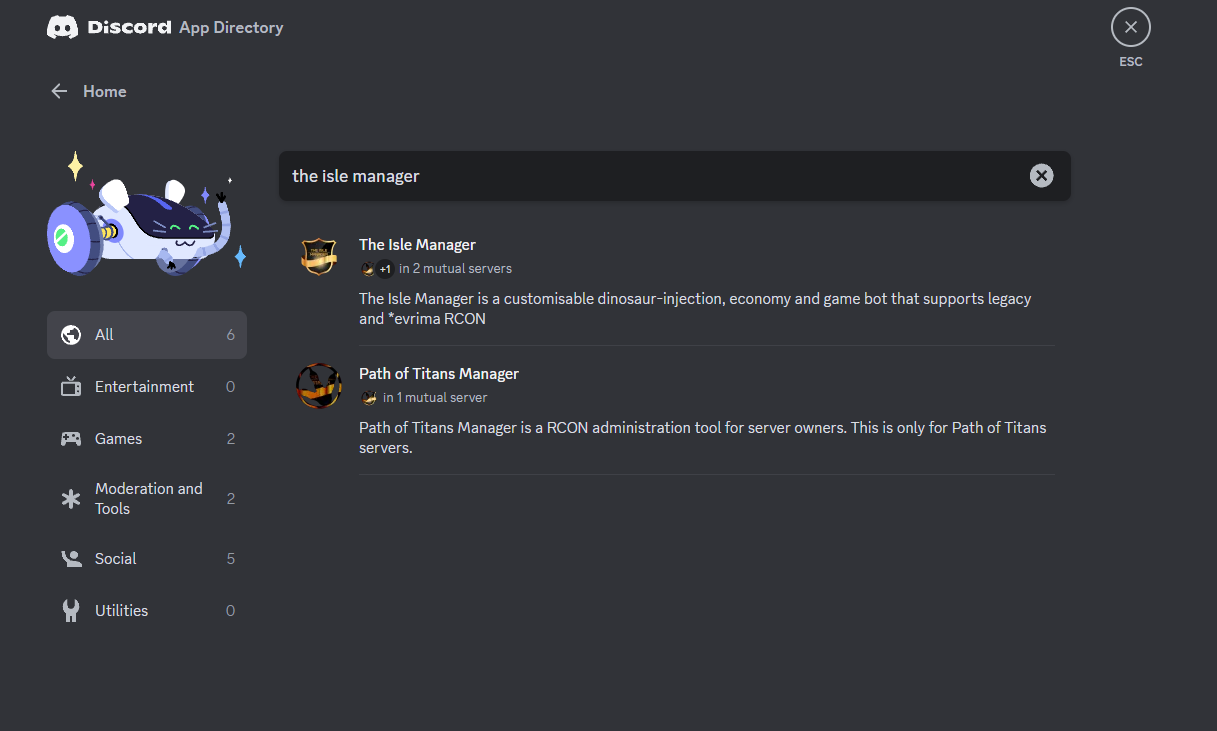Click the Games controller icon
Viewport: 1217px width, 731px height.
(71, 439)
